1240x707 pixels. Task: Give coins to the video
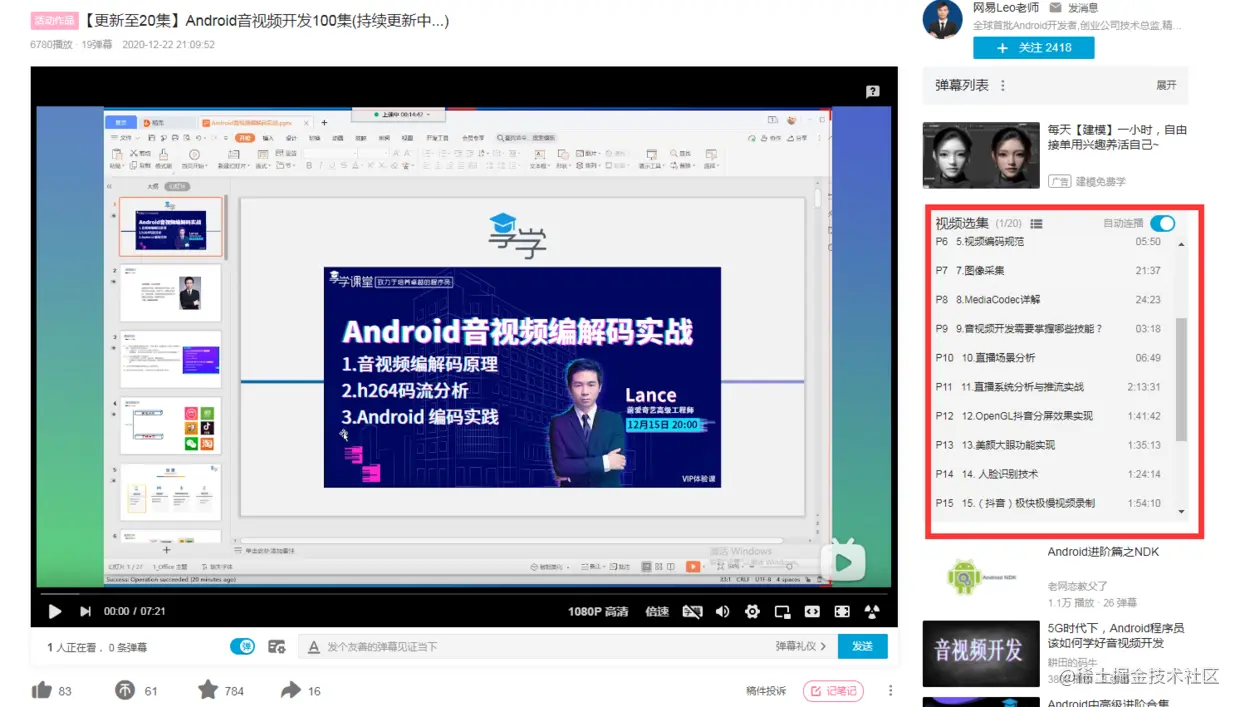click(x=125, y=690)
